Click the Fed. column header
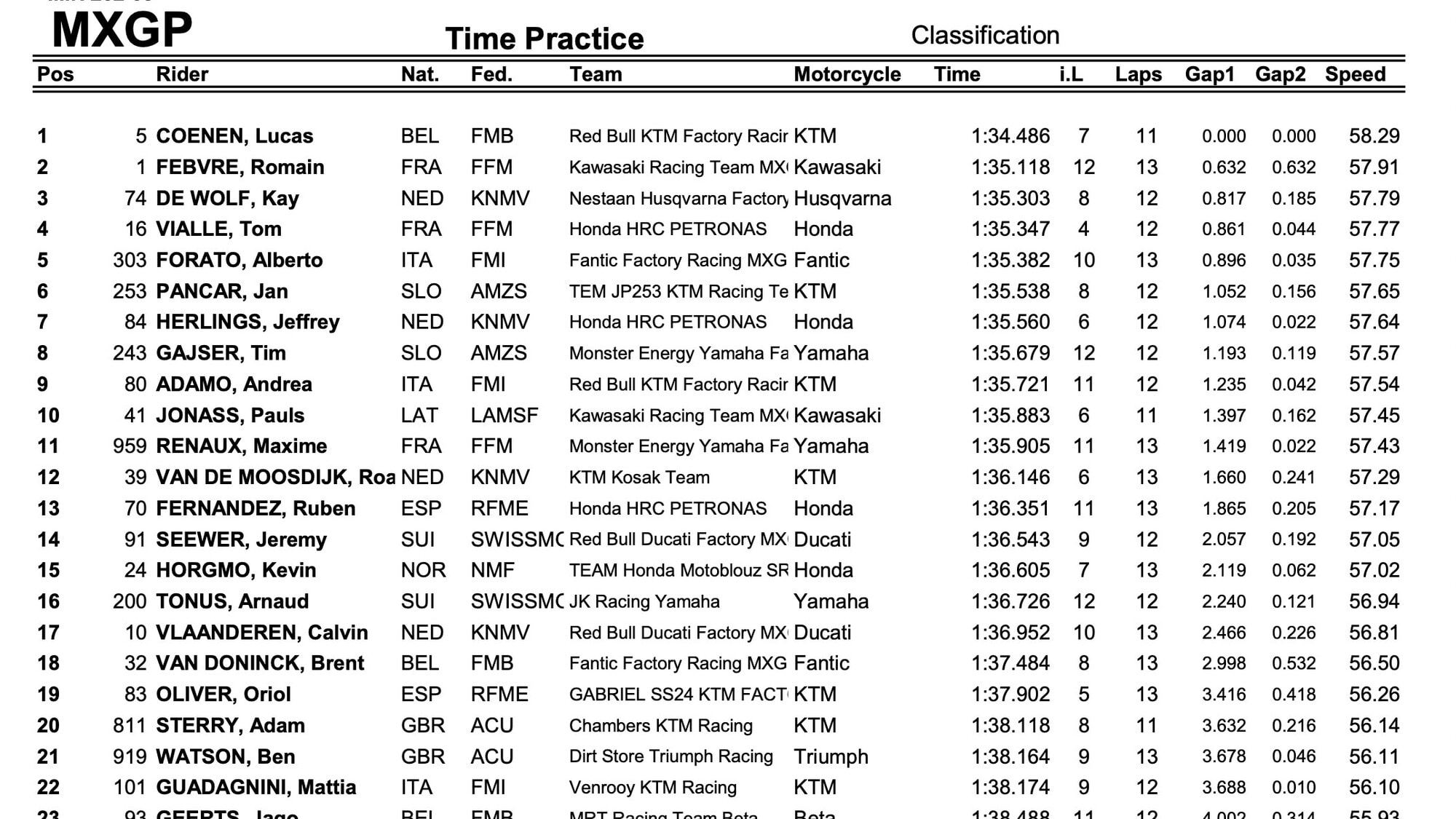The height and width of the screenshot is (819, 1456). (491, 74)
